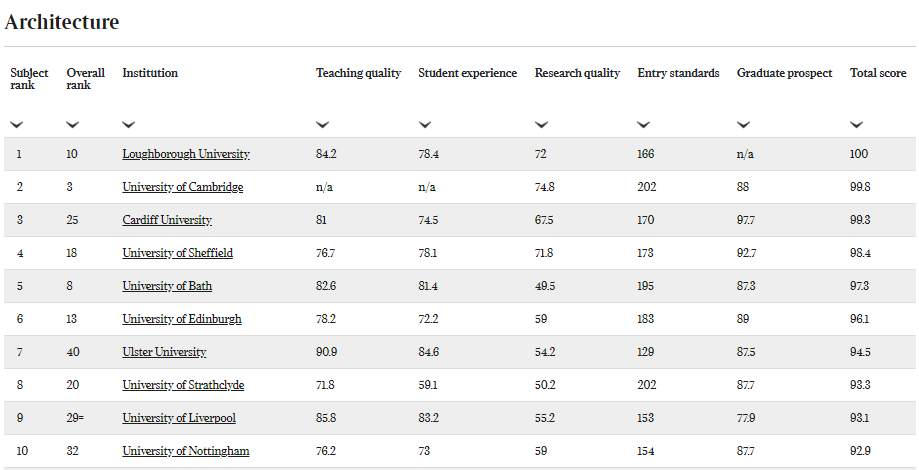The width and height of the screenshot is (919, 470).
Task: Open the University of Strathclyde link
Action: coord(183,385)
